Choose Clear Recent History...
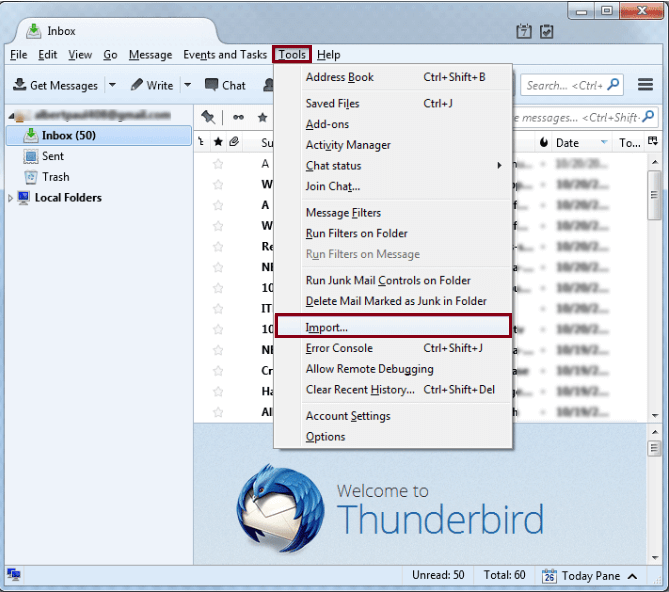 click(x=393, y=389)
